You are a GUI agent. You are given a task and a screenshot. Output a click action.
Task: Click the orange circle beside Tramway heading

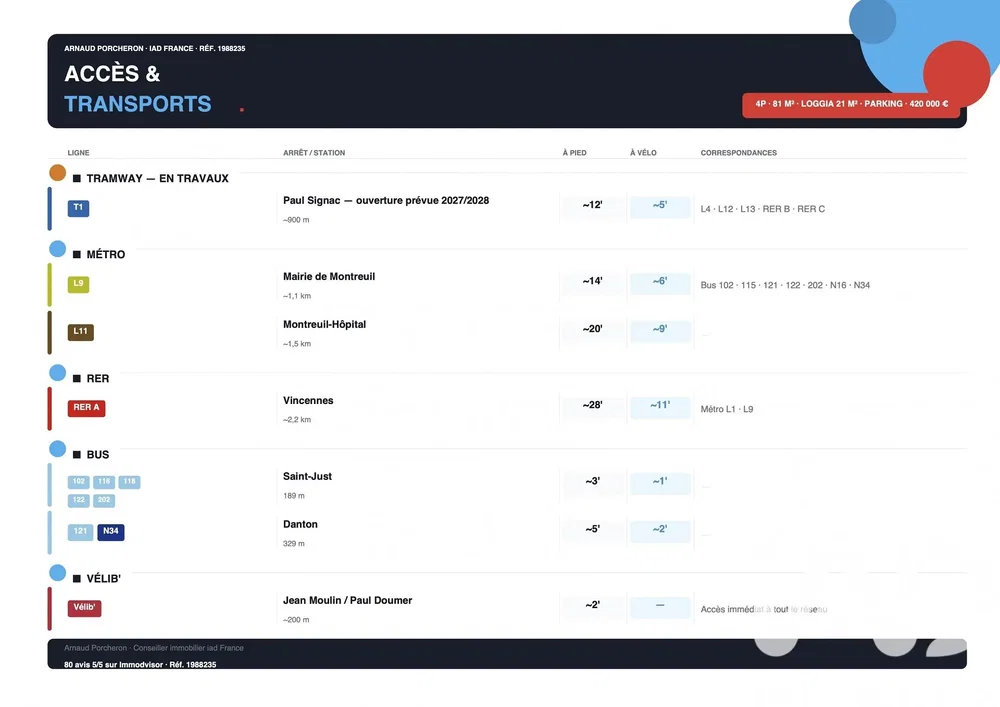click(x=58, y=172)
